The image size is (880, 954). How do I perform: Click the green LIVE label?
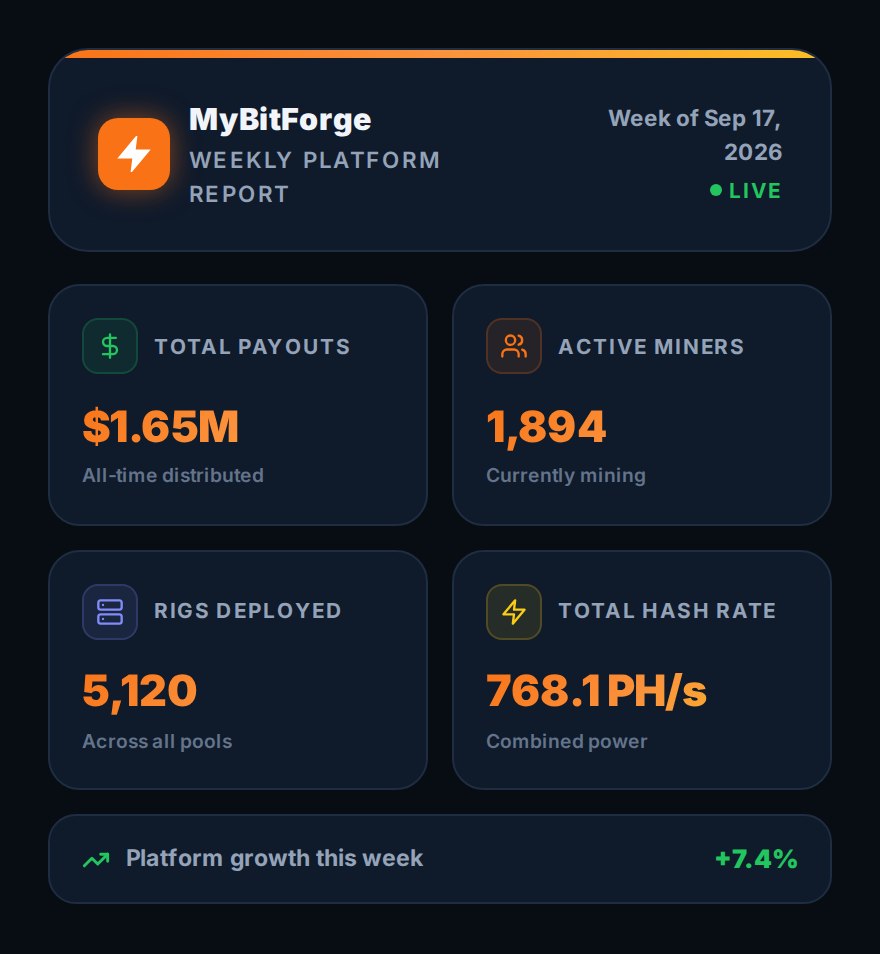(755, 190)
